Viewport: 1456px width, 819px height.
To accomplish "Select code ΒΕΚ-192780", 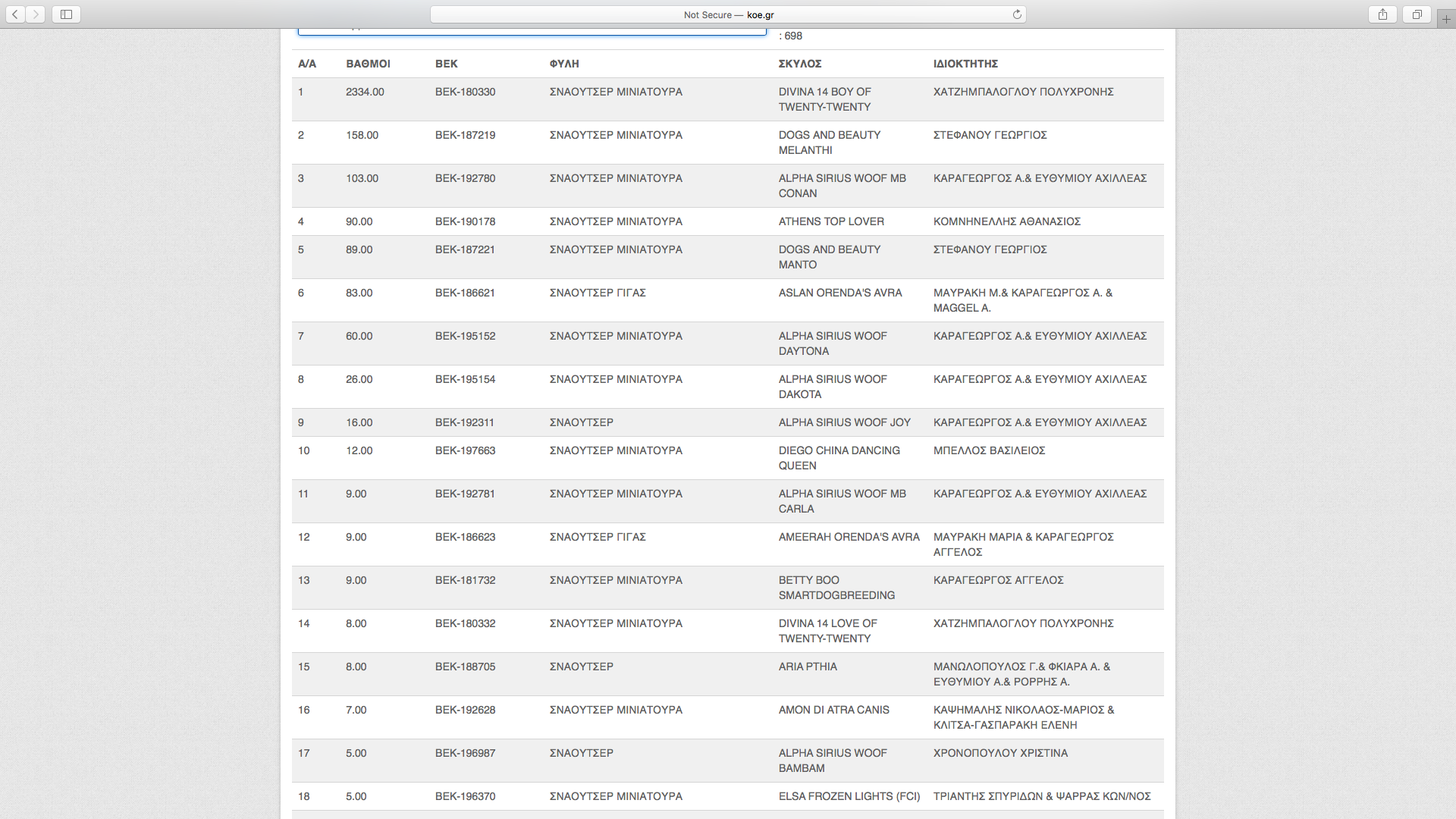I will [x=465, y=178].
